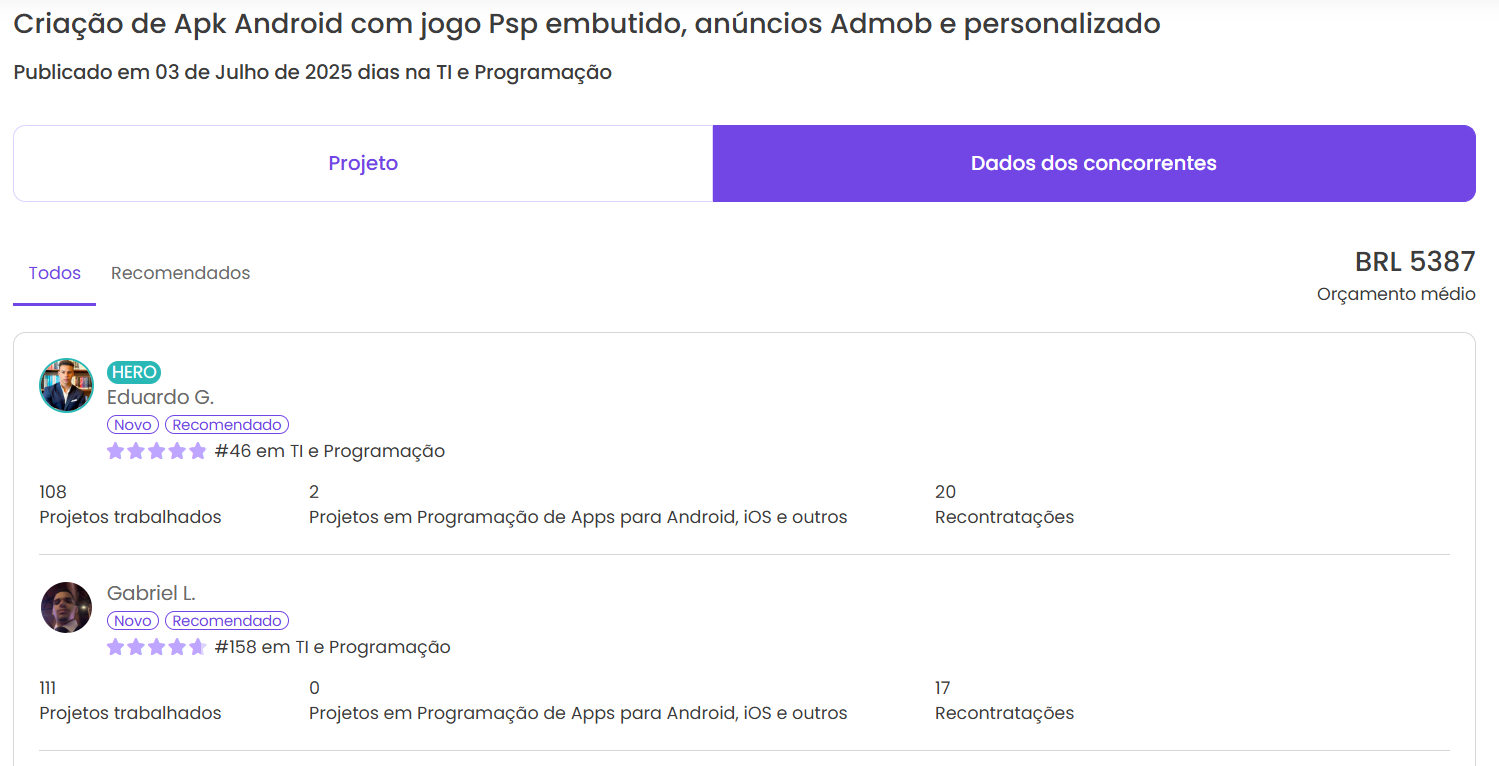The image size is (1499, 766).
Task: Select the Dados dos concorrentes tab
Action: pos(1094,163)
